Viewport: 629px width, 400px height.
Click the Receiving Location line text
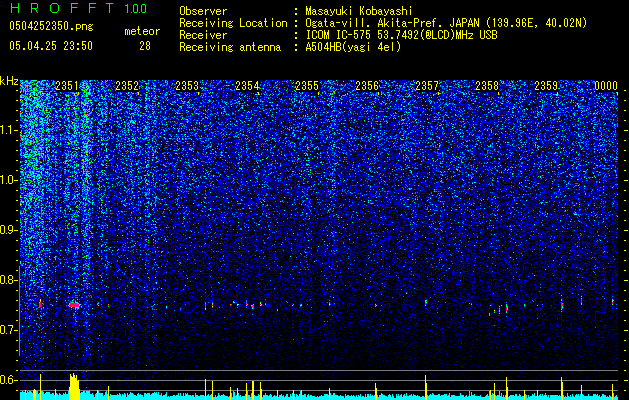(x=383, y=23)
